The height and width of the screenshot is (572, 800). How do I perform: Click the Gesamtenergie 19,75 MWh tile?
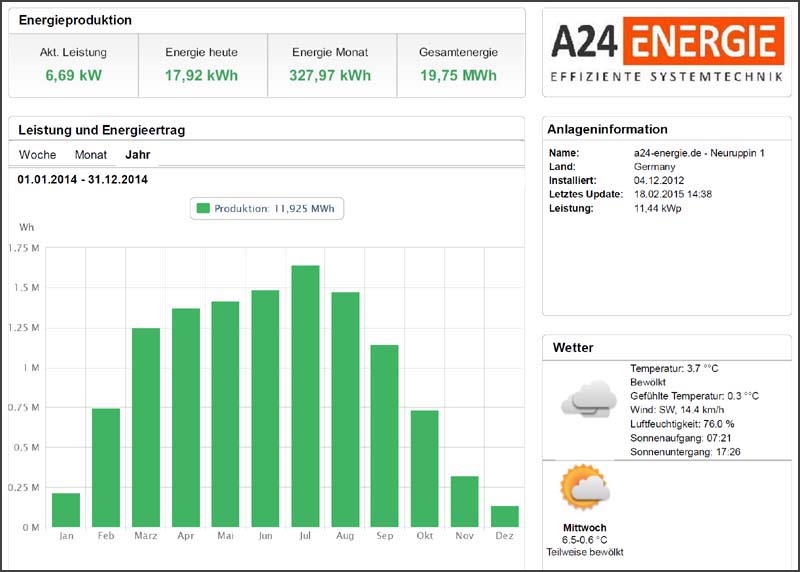point(460,64)
